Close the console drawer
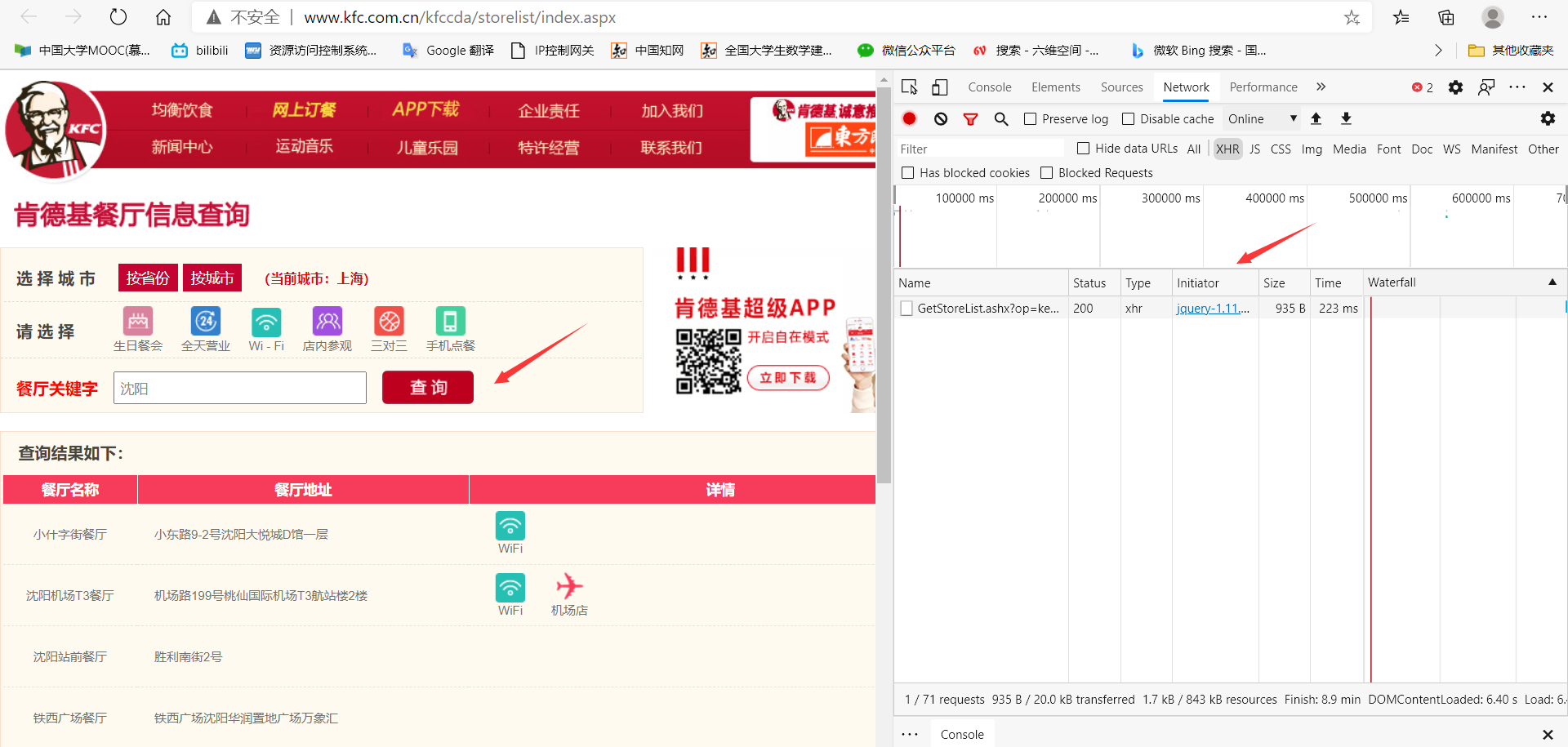Image resolution: width=1568 pixels, height=747 pixels. click(1548, 735)
